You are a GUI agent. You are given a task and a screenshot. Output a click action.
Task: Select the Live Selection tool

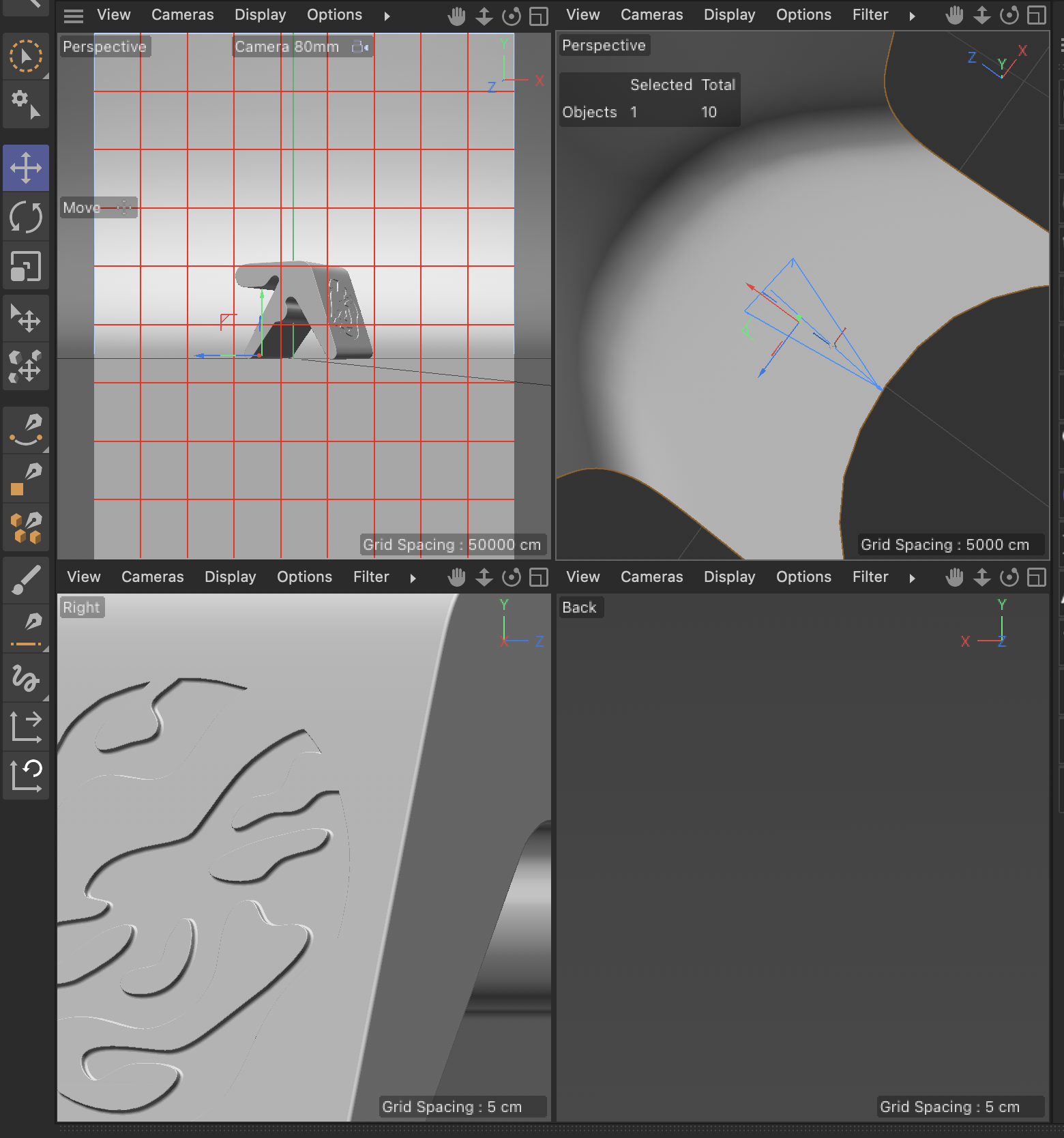[26, 56]
